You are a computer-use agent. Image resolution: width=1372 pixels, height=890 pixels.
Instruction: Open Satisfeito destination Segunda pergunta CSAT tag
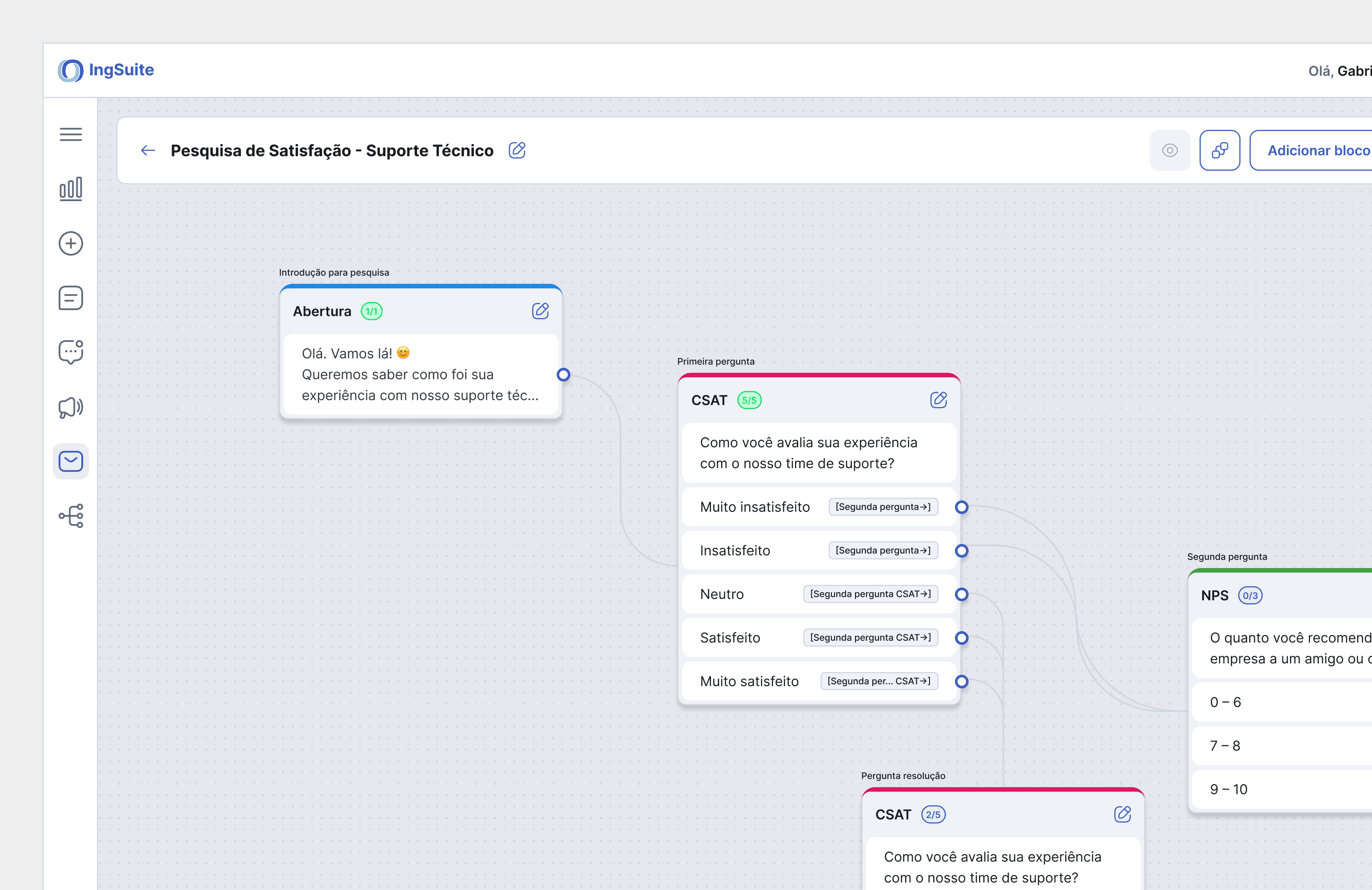point(870,637)
